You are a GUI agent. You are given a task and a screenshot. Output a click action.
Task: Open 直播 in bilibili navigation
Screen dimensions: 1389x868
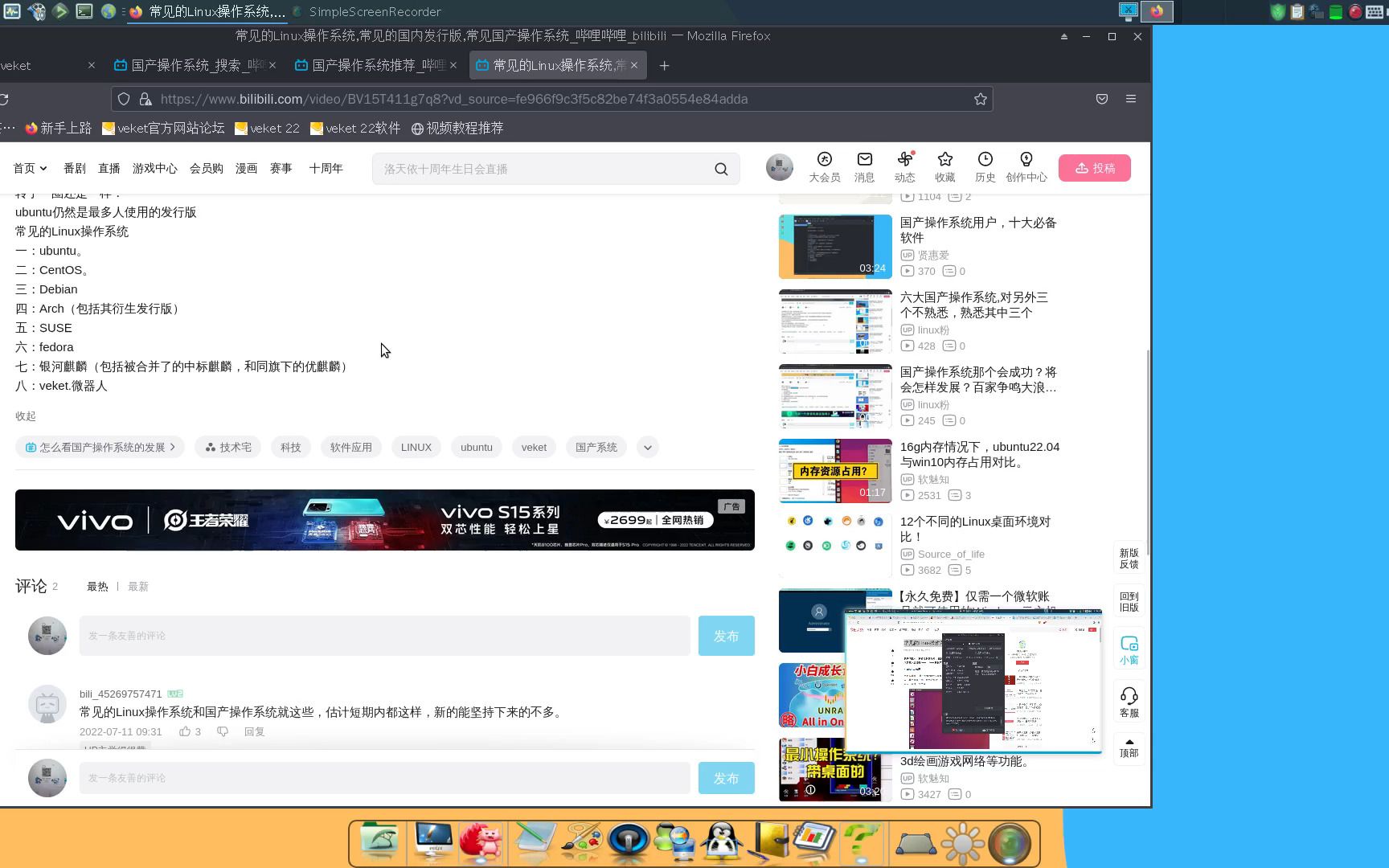pyautogui.click(x=109, y=168)
